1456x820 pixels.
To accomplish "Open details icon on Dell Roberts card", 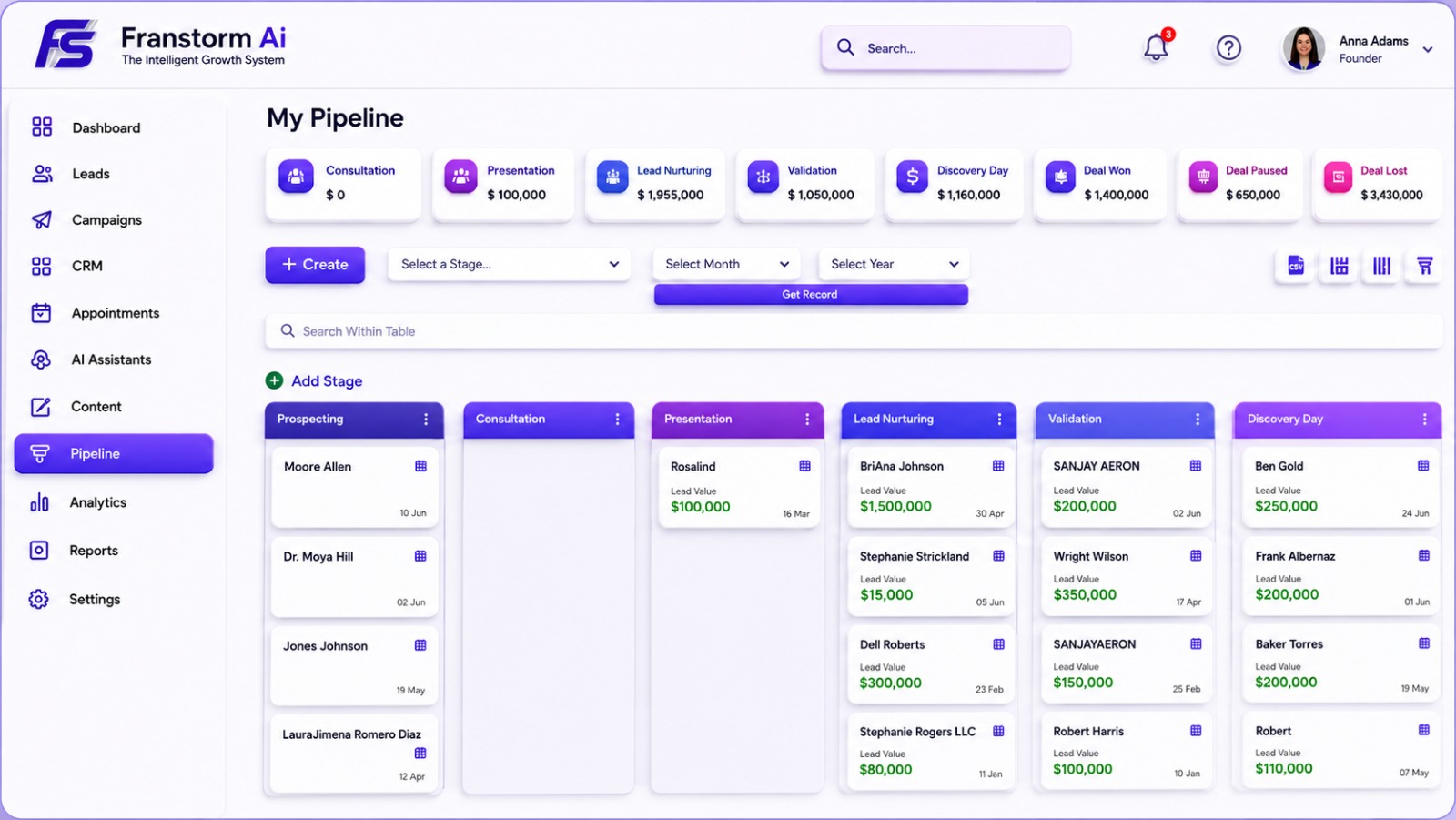I will (998, 644).
